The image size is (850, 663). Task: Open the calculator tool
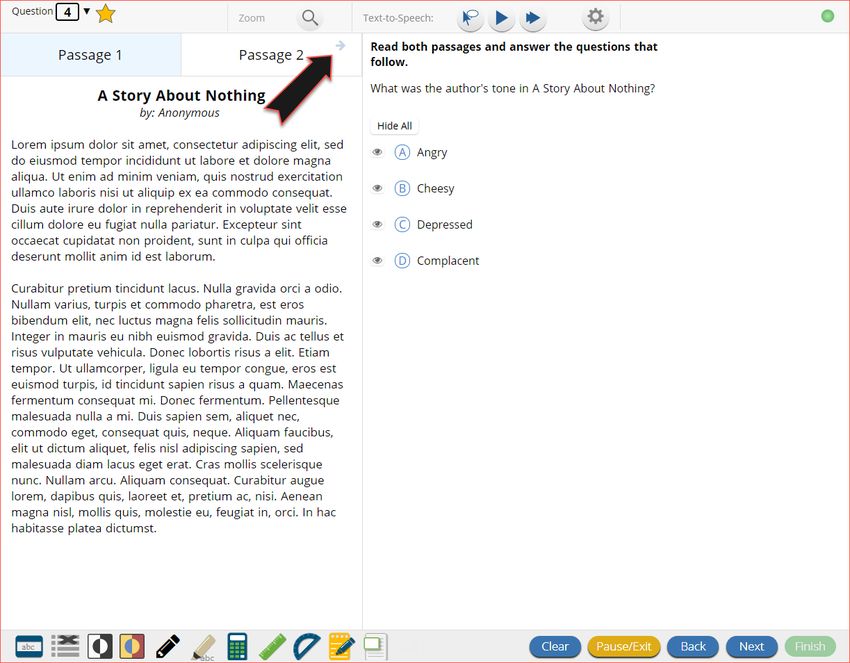tap(237, 646)
